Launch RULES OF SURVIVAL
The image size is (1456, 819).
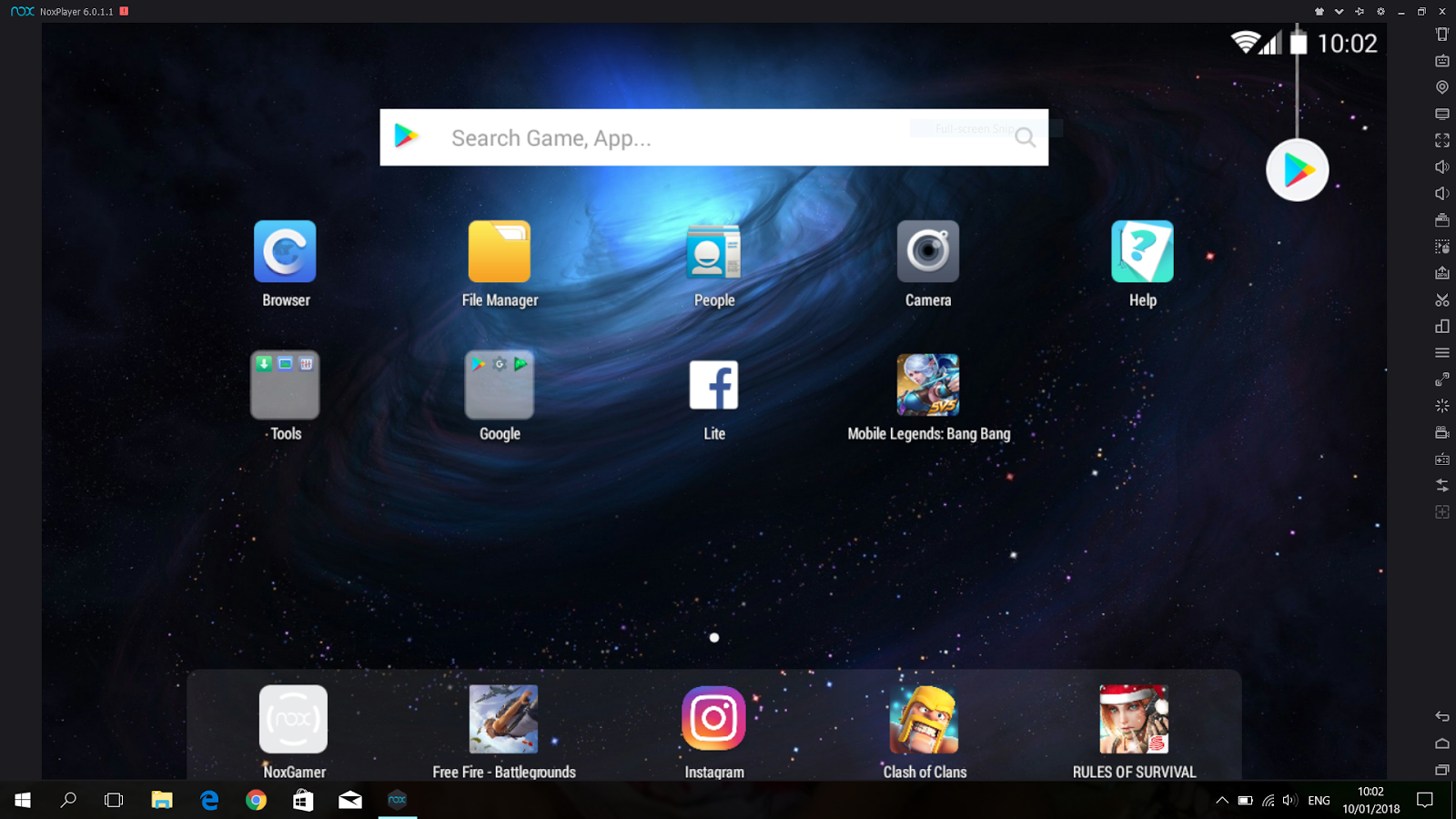click(x=1134, y=719)
